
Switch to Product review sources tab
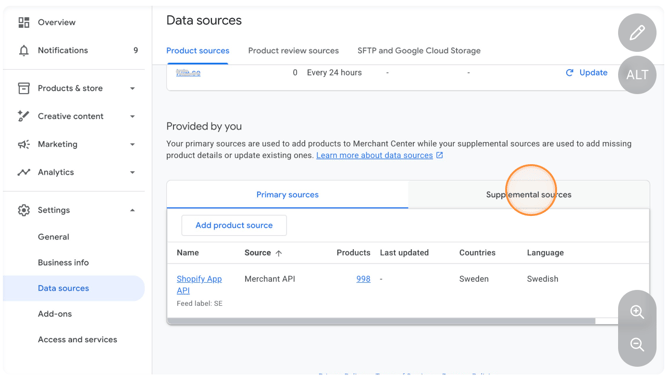pos(294,51)
